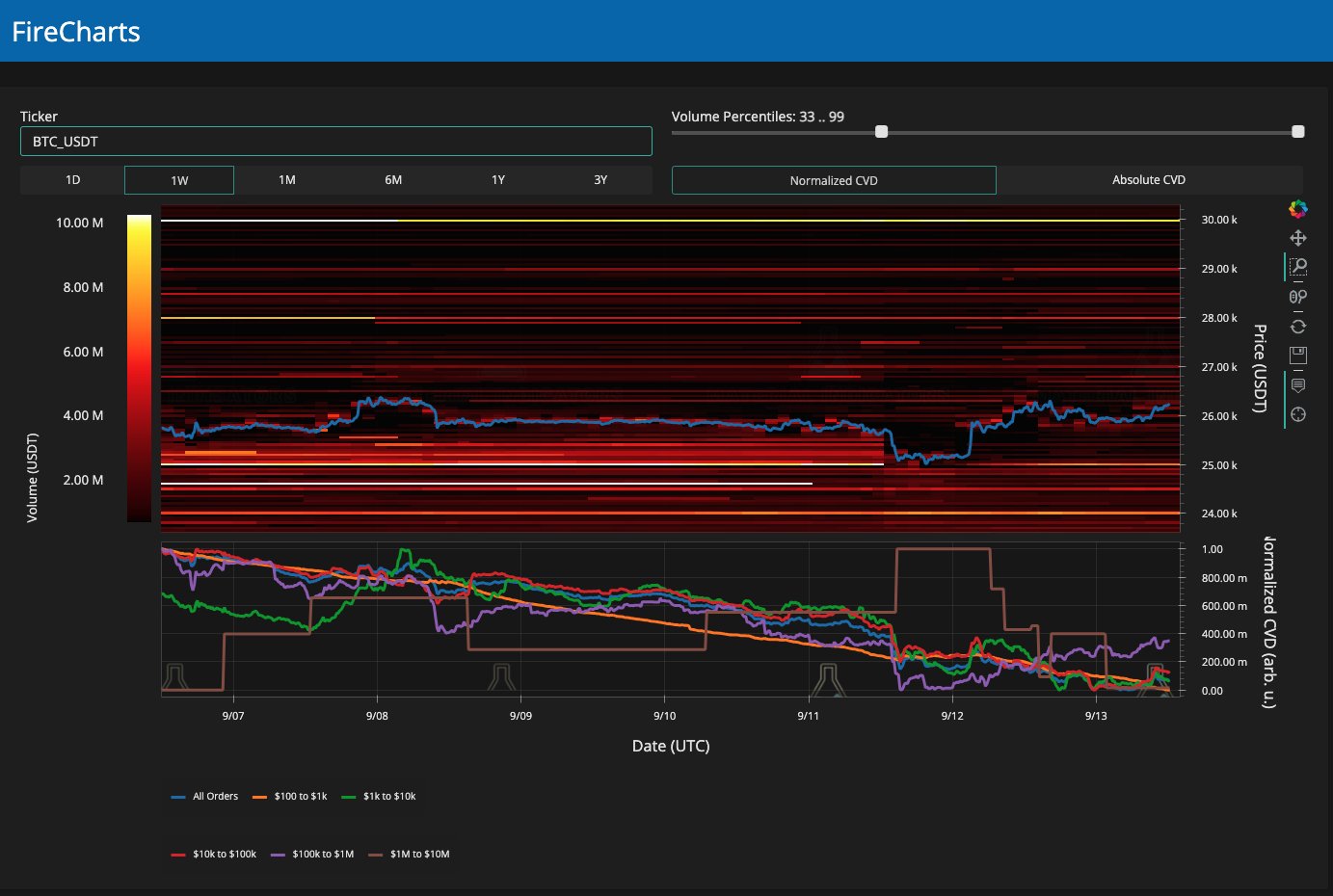Select the 6M time range
Screen dimensions: 1333x896
click(393, 180)
